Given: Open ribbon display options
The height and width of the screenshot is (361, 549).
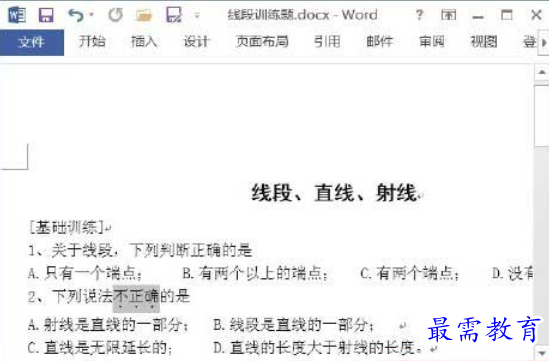Looking at the screenshot, I should [x=449, y=15].
